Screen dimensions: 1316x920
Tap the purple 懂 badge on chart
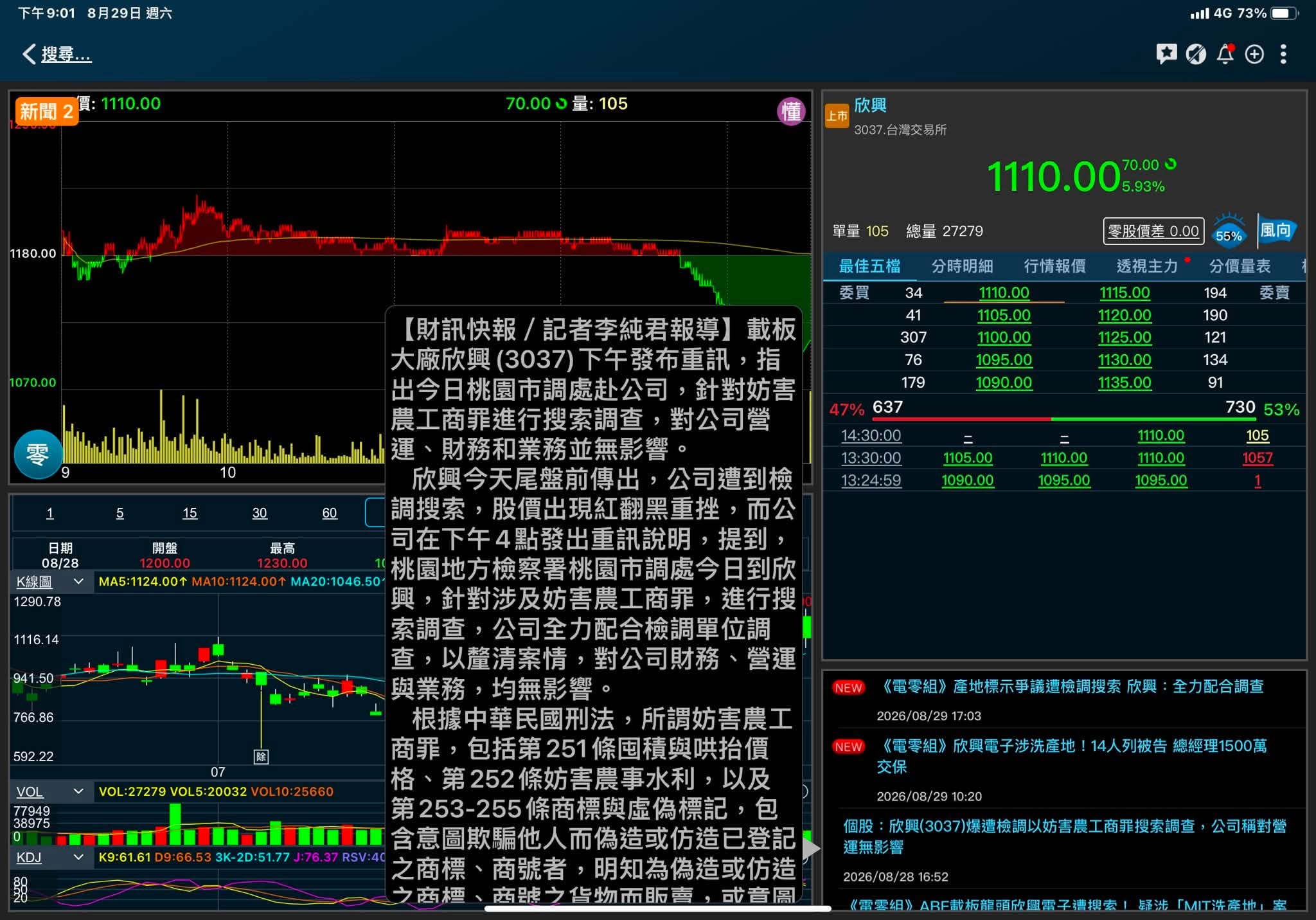coord(791,112)
